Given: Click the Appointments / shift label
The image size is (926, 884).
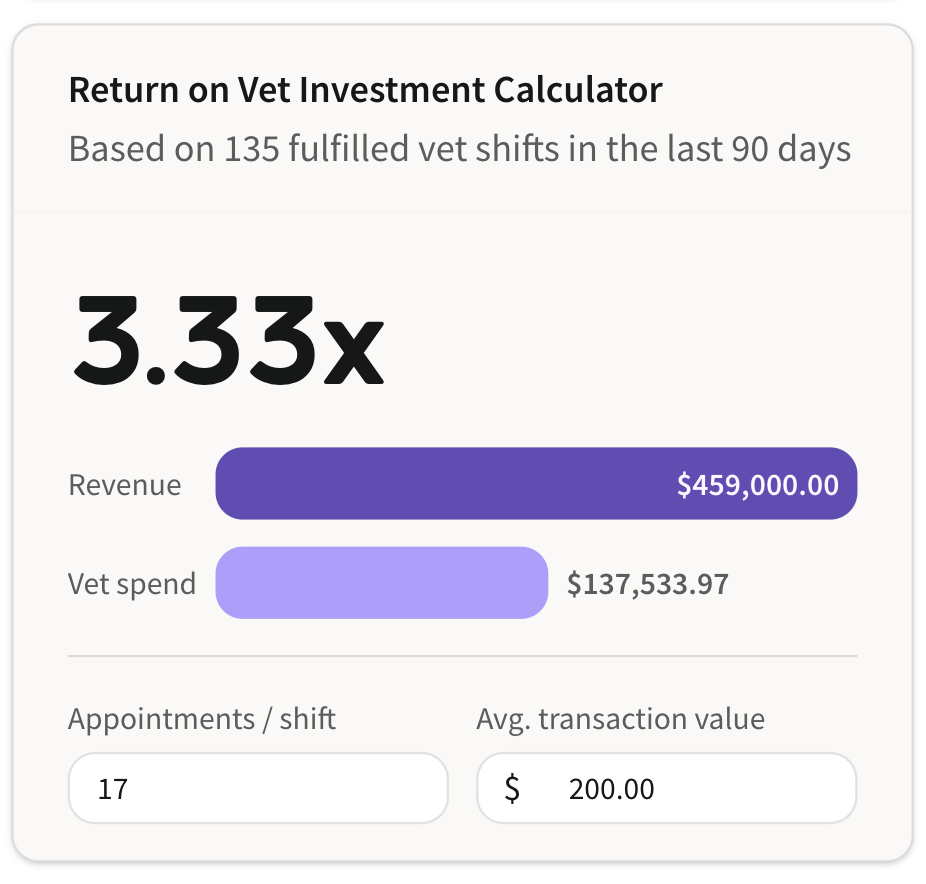Looking at the screenshot, I should pyautogui.click(x=202, y=719).
